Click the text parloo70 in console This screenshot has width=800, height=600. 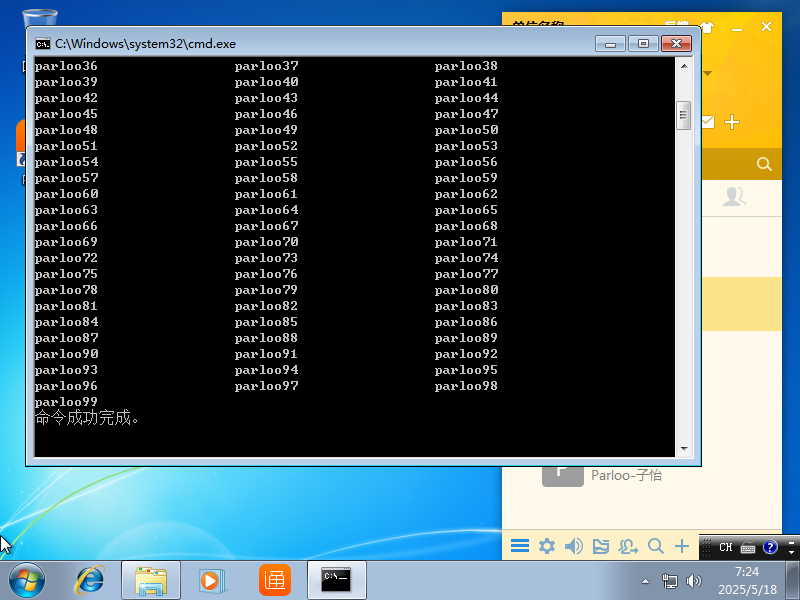tap(266, 242)
